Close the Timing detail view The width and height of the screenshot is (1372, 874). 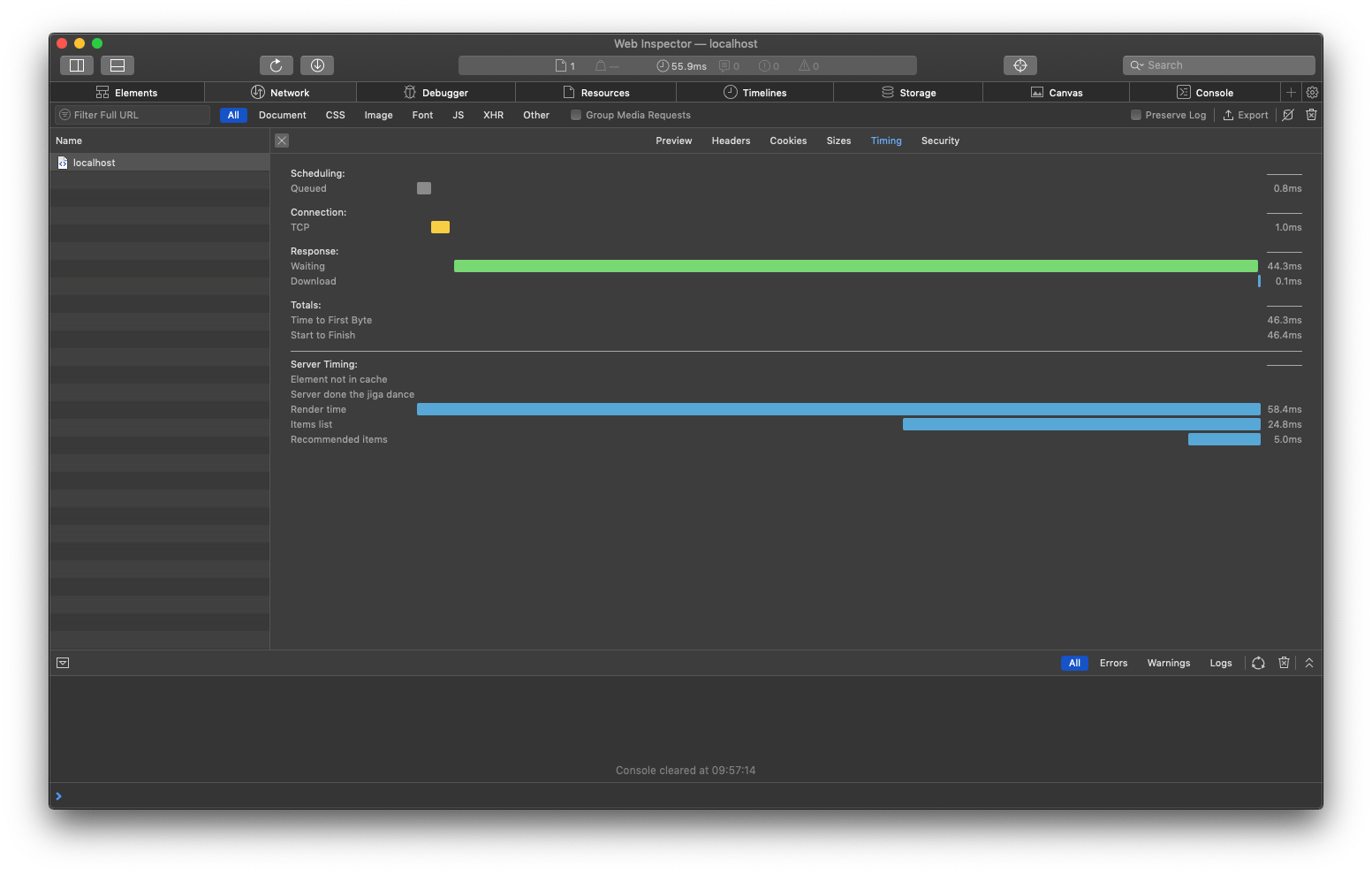tap(281, 140)
